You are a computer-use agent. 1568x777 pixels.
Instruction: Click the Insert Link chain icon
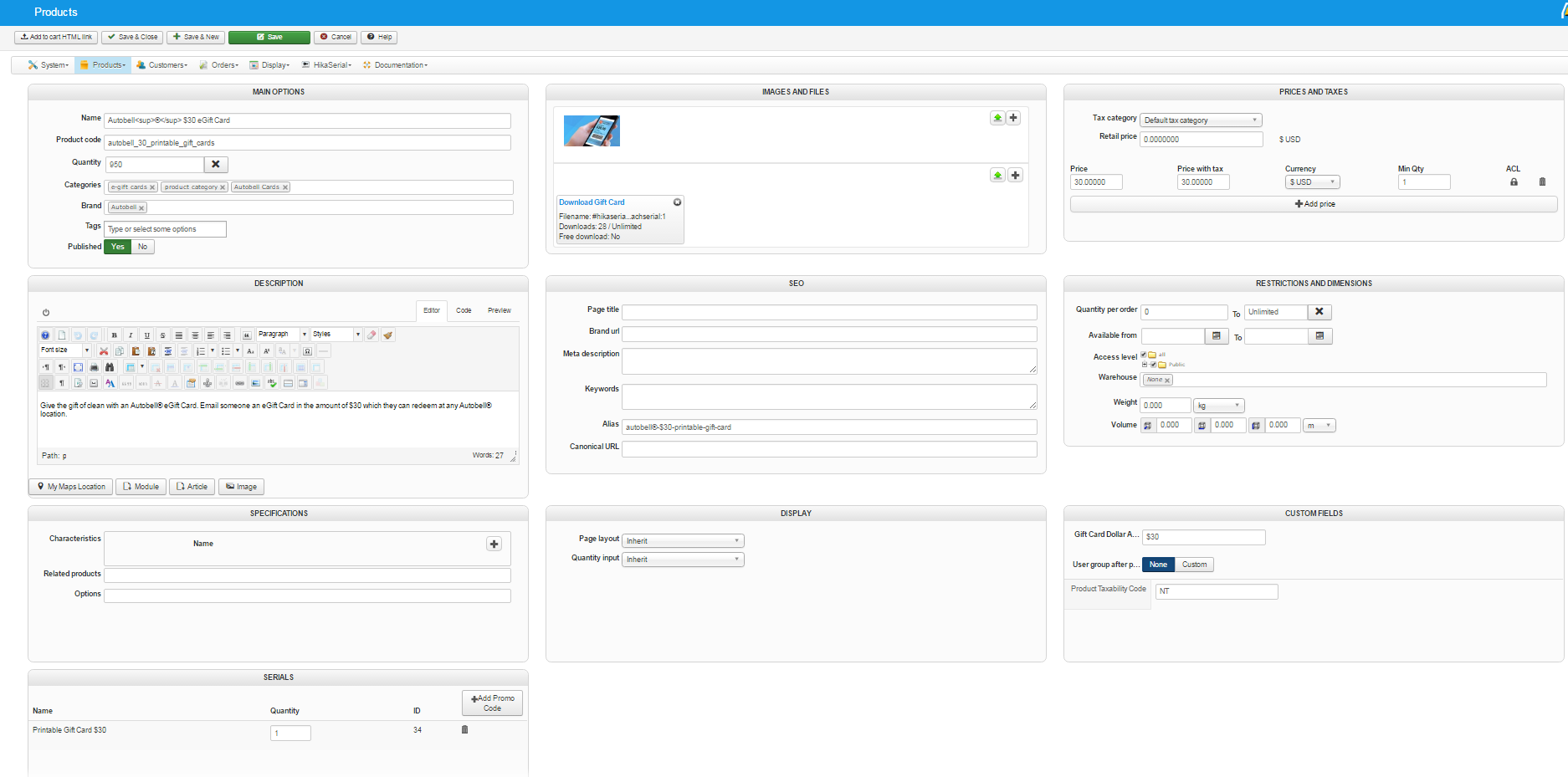coord(240,383)
